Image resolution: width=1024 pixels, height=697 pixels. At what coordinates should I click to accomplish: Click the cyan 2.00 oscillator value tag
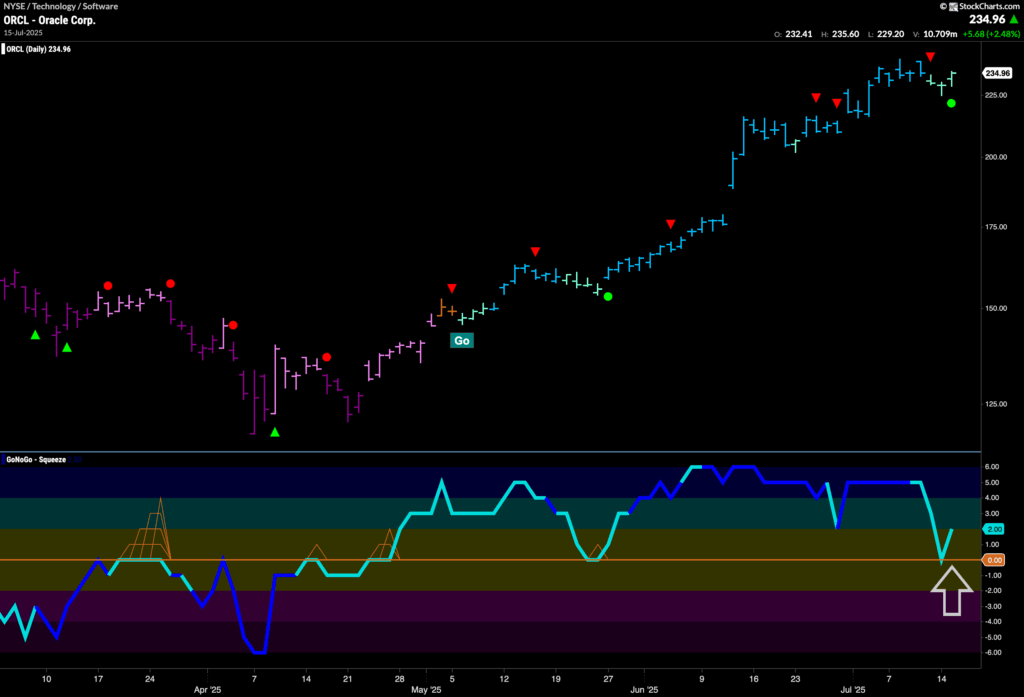tap(993, 529)
